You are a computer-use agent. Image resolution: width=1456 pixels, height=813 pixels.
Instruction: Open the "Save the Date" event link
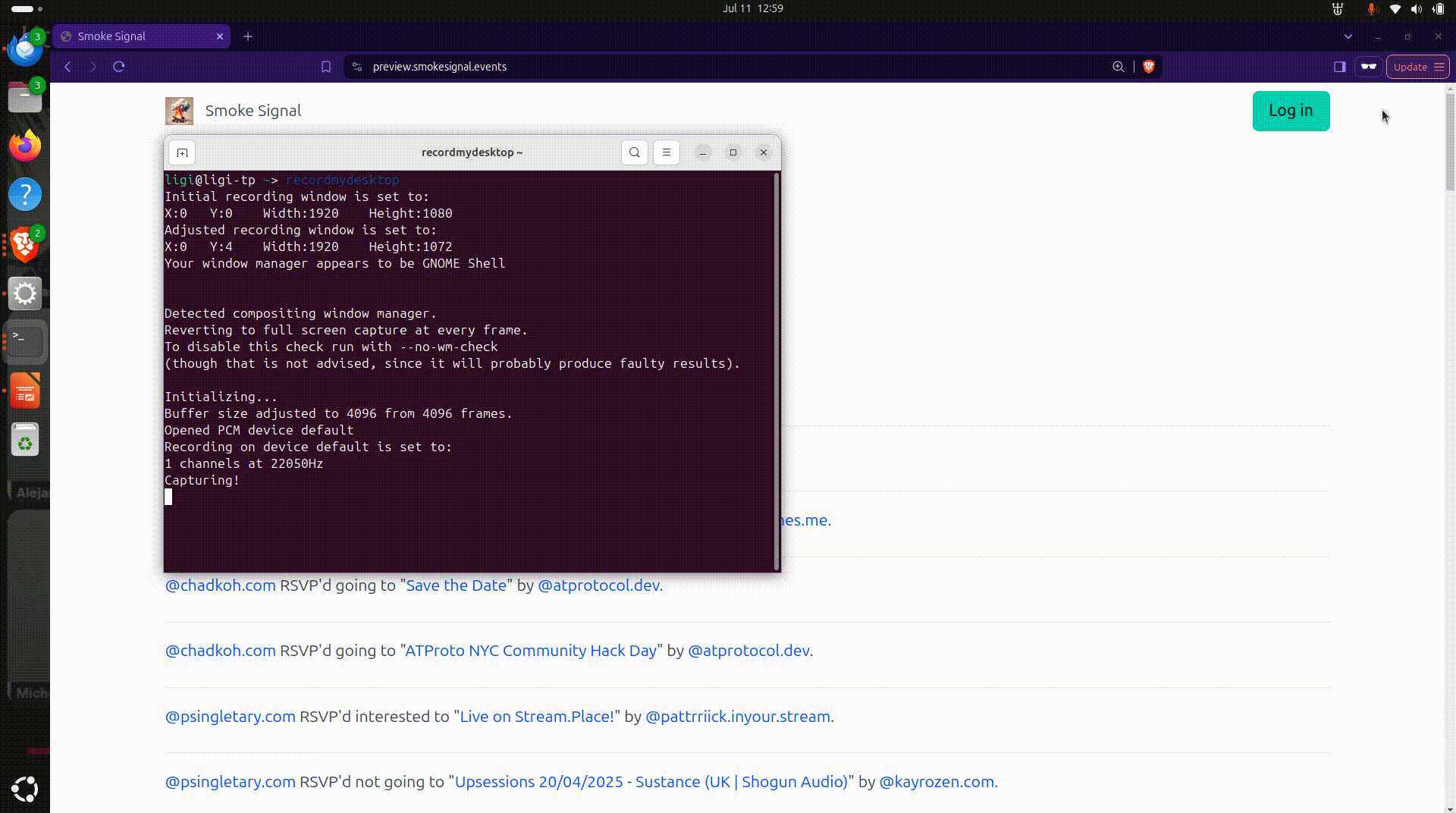[x=455, y=585]
